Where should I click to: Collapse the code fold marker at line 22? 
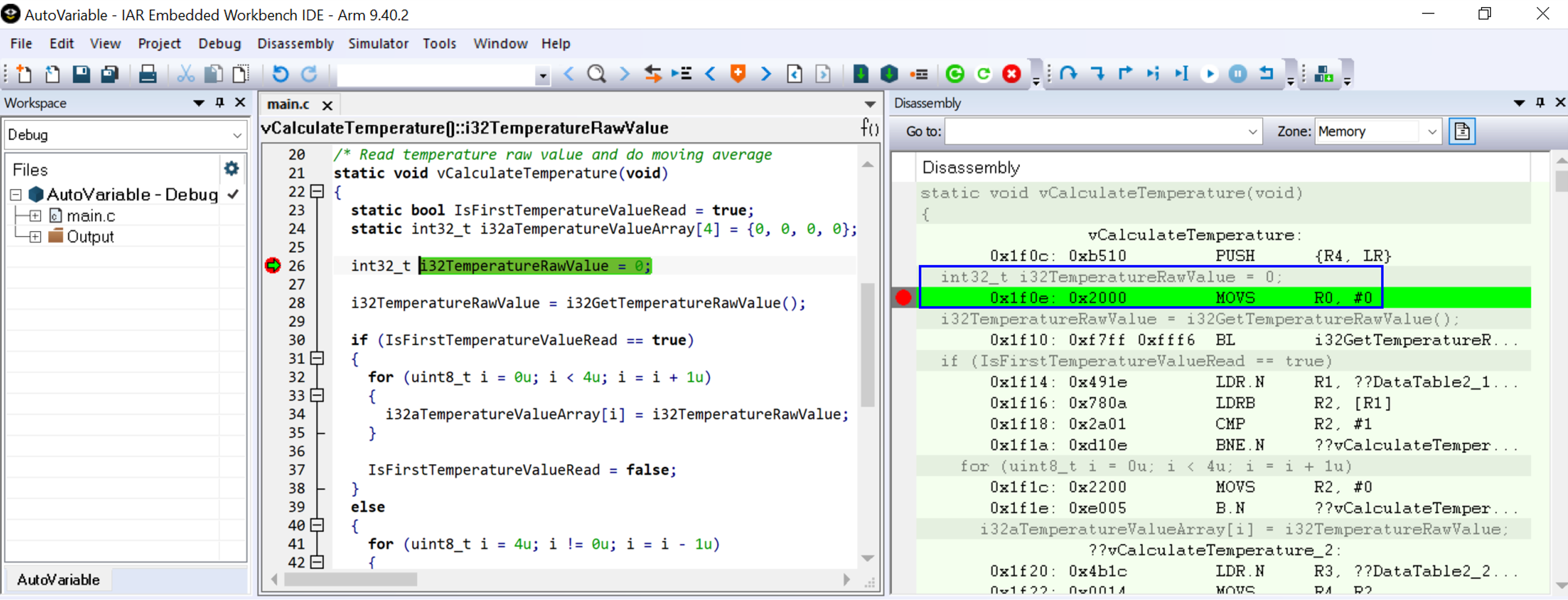316,192
